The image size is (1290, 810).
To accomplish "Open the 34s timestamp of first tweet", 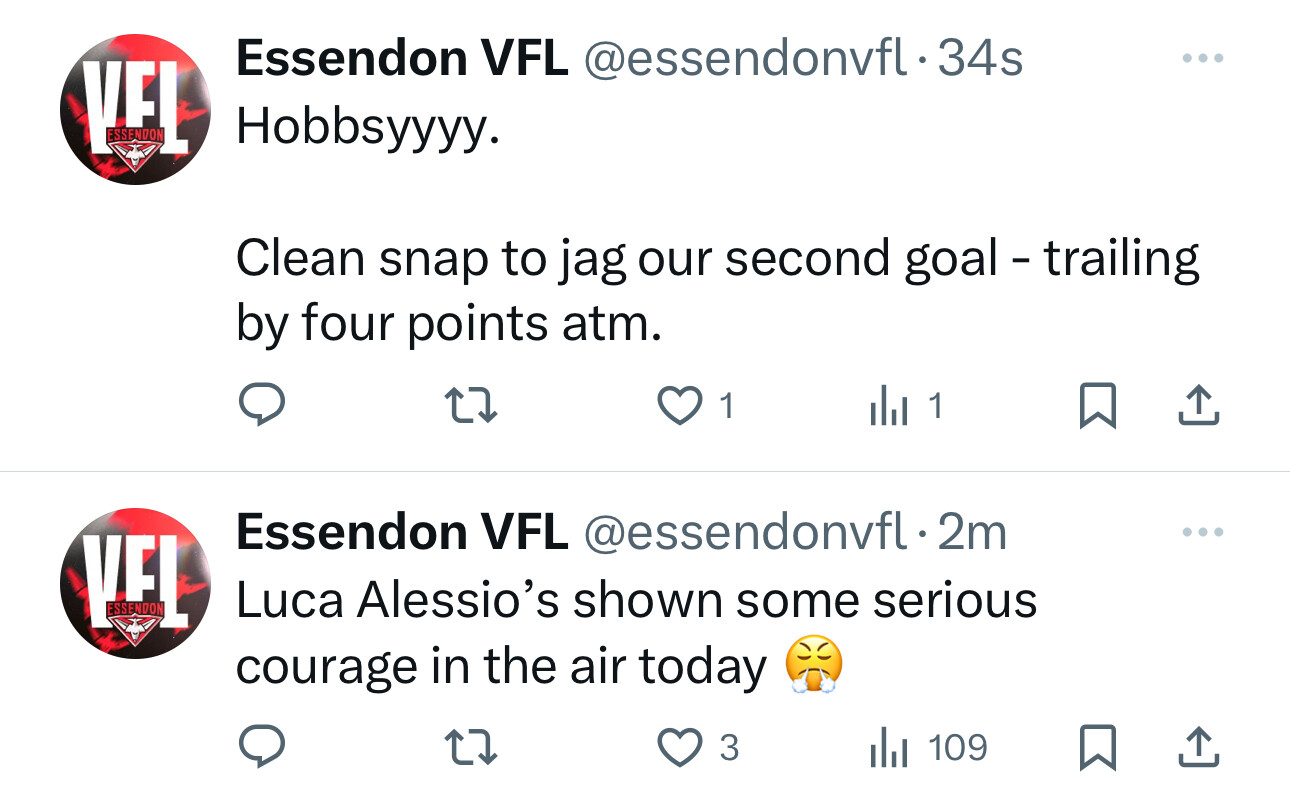I will click(x=981, y=60).
